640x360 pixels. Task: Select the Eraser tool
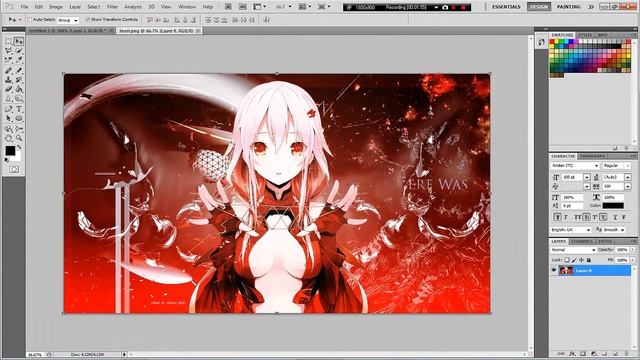pos(9,89)
